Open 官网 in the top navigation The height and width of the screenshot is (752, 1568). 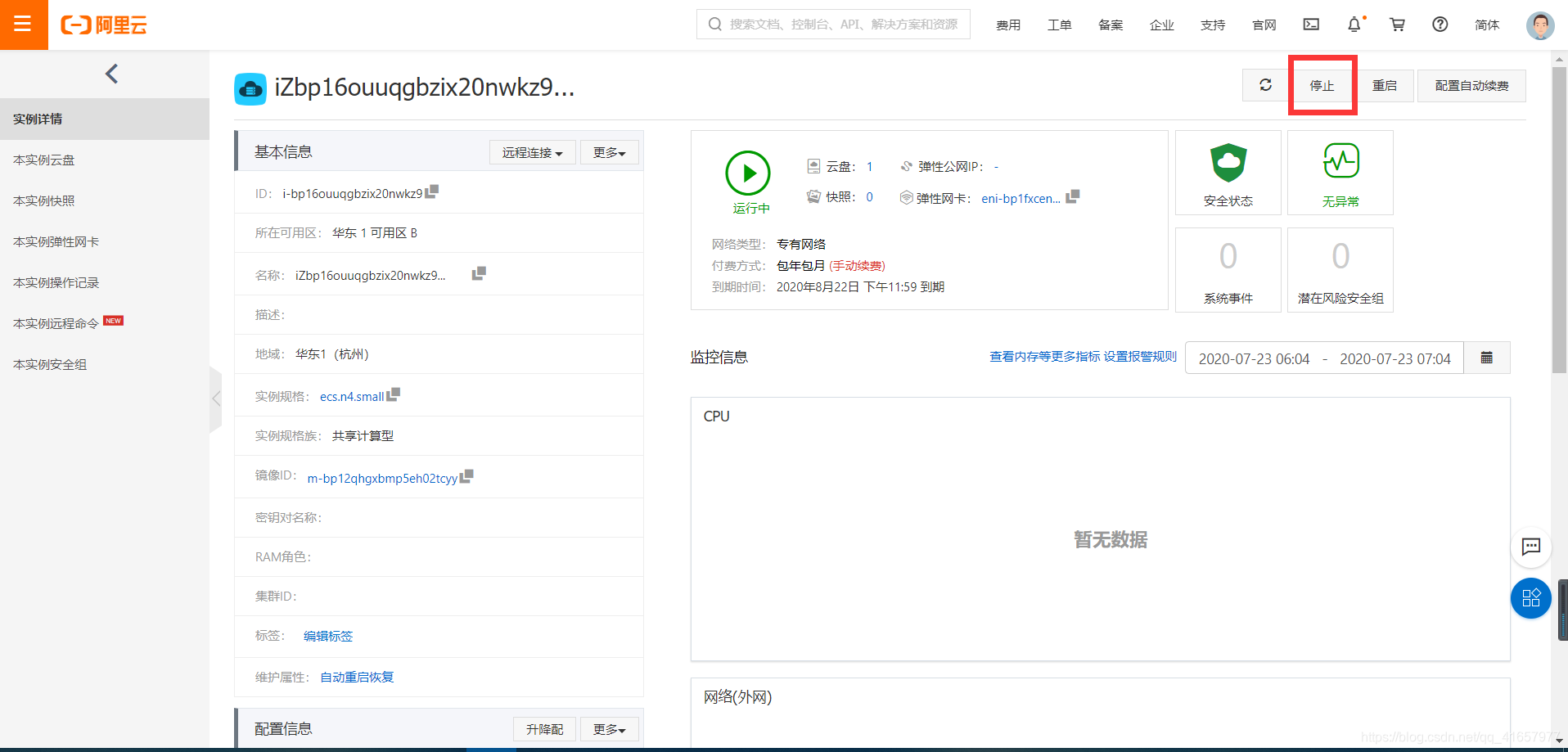click(1264, 25)
